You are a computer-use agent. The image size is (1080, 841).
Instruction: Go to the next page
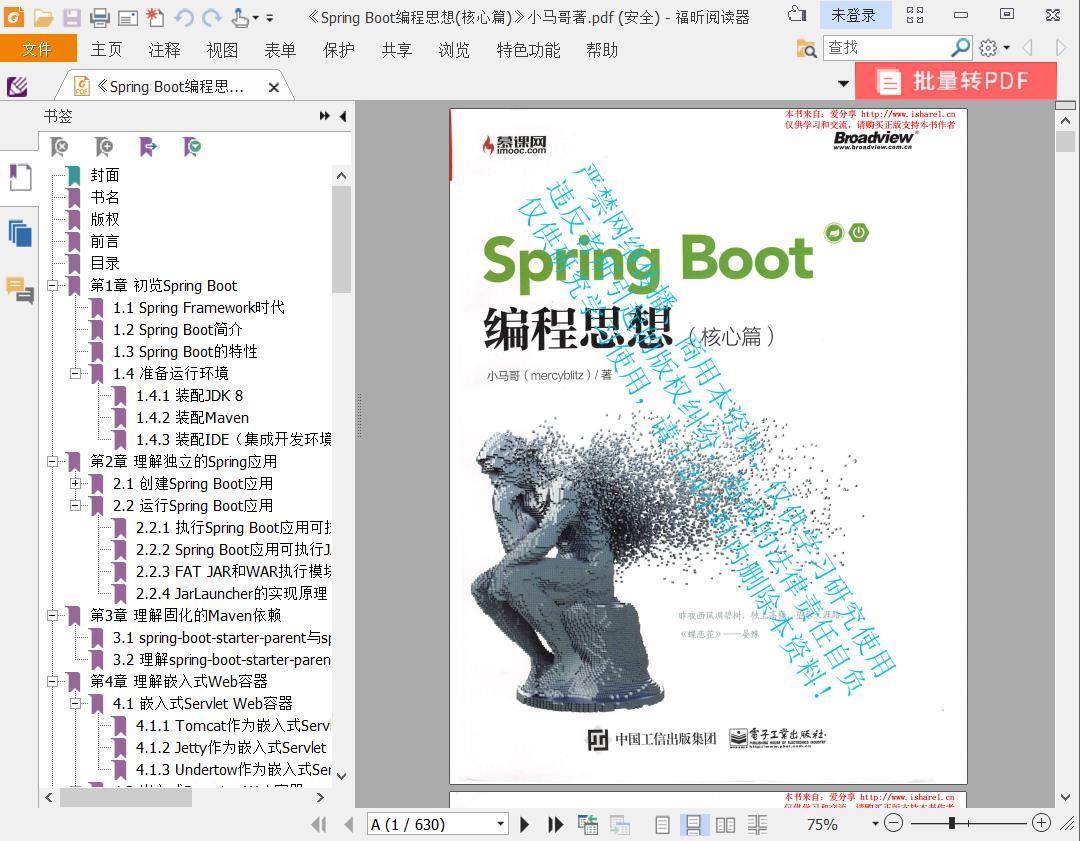pos(525,824)
